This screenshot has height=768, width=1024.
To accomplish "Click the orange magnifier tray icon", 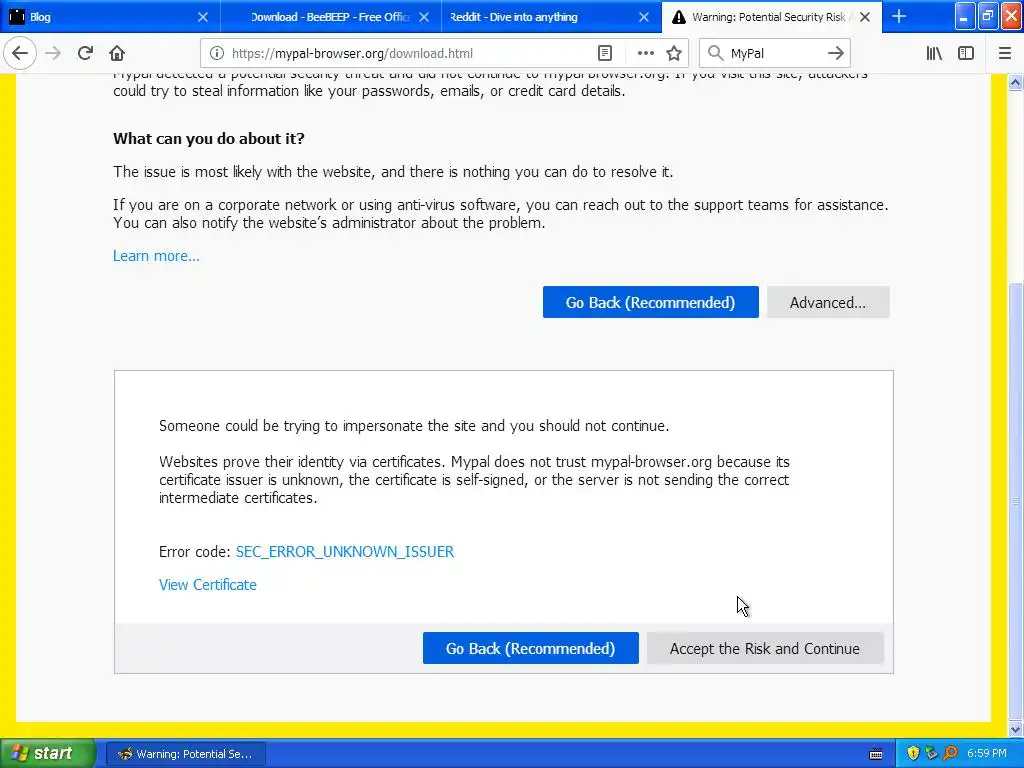I will point(950,754).
